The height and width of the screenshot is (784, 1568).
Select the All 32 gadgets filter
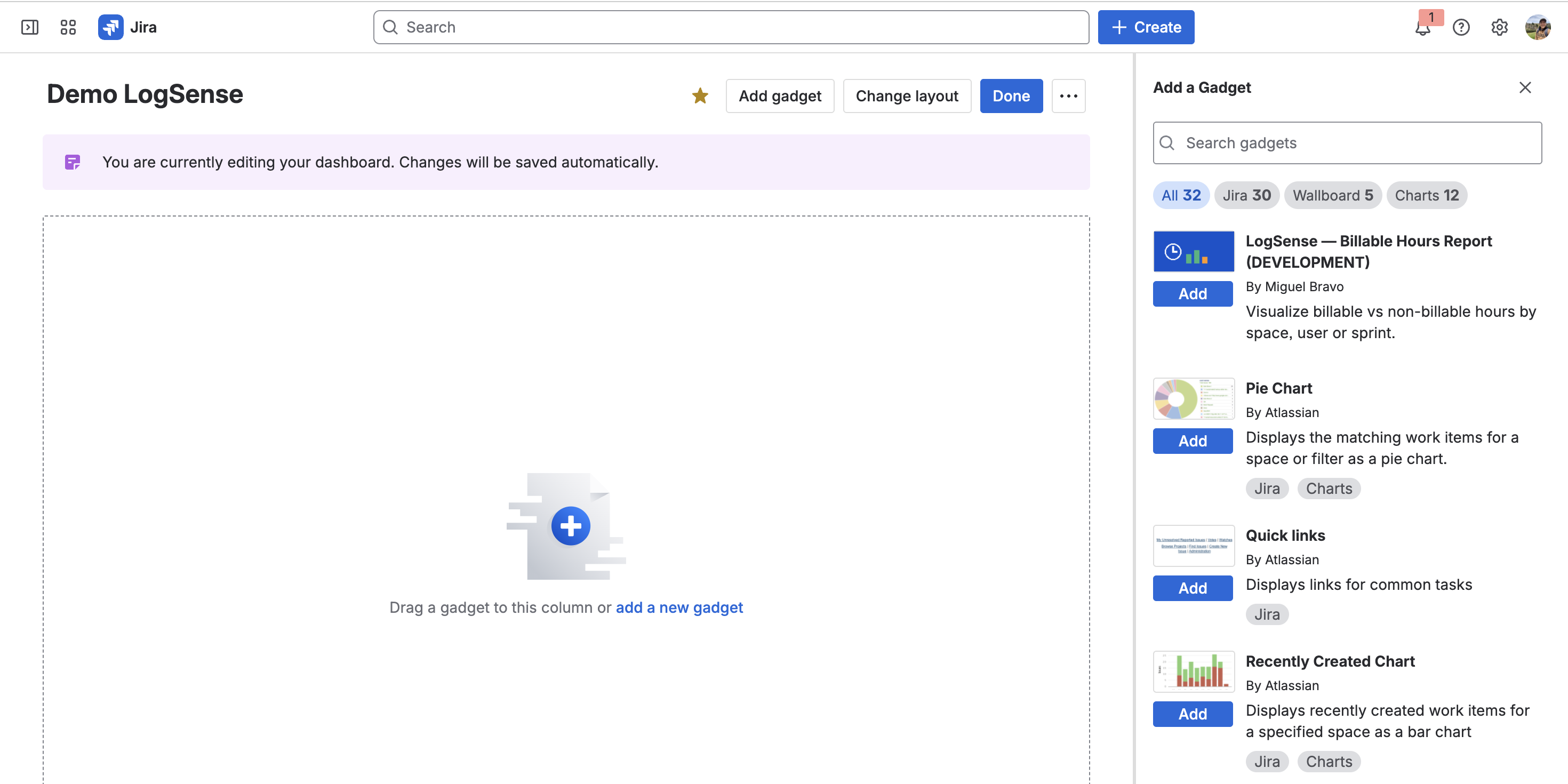1181,195
